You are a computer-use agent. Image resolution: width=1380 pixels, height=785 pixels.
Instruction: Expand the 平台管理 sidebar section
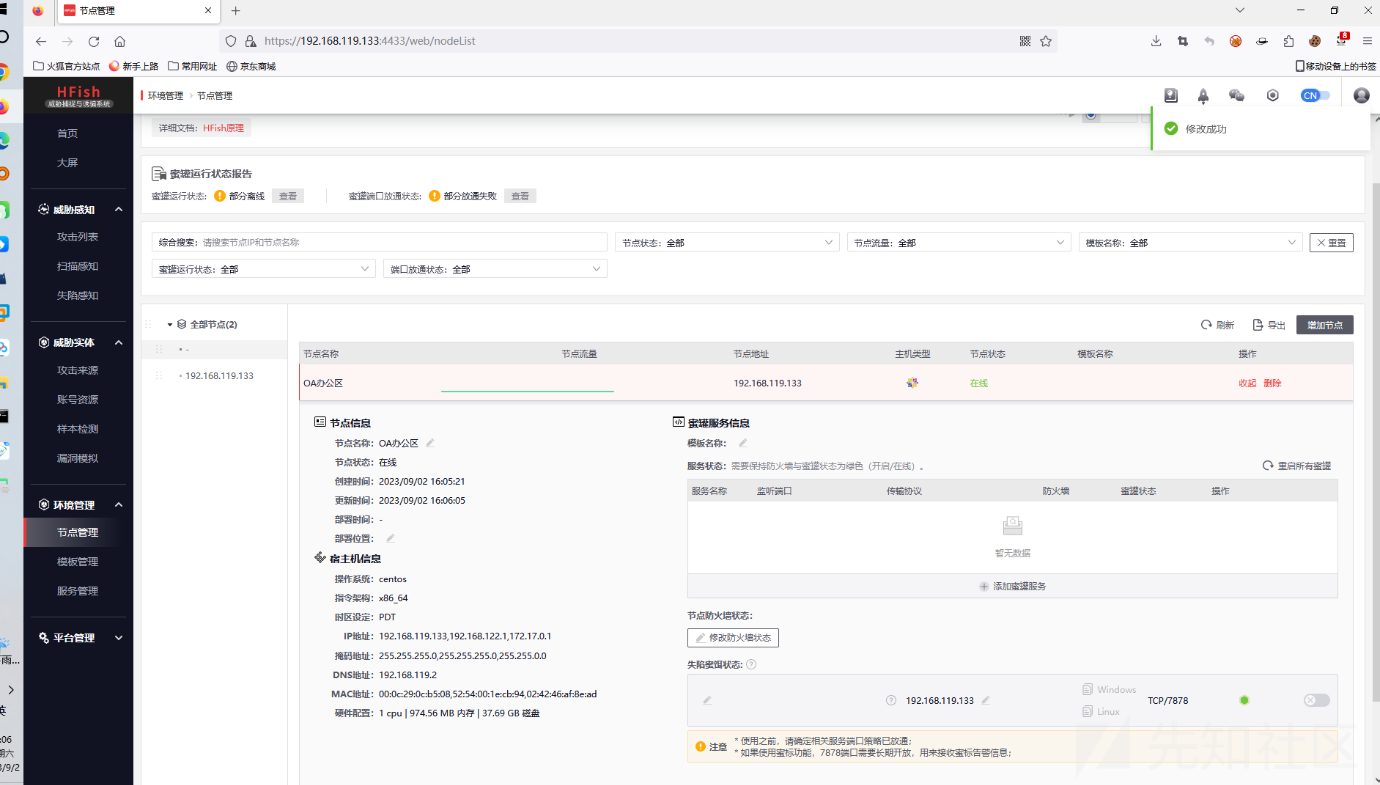tap(118, 638)
